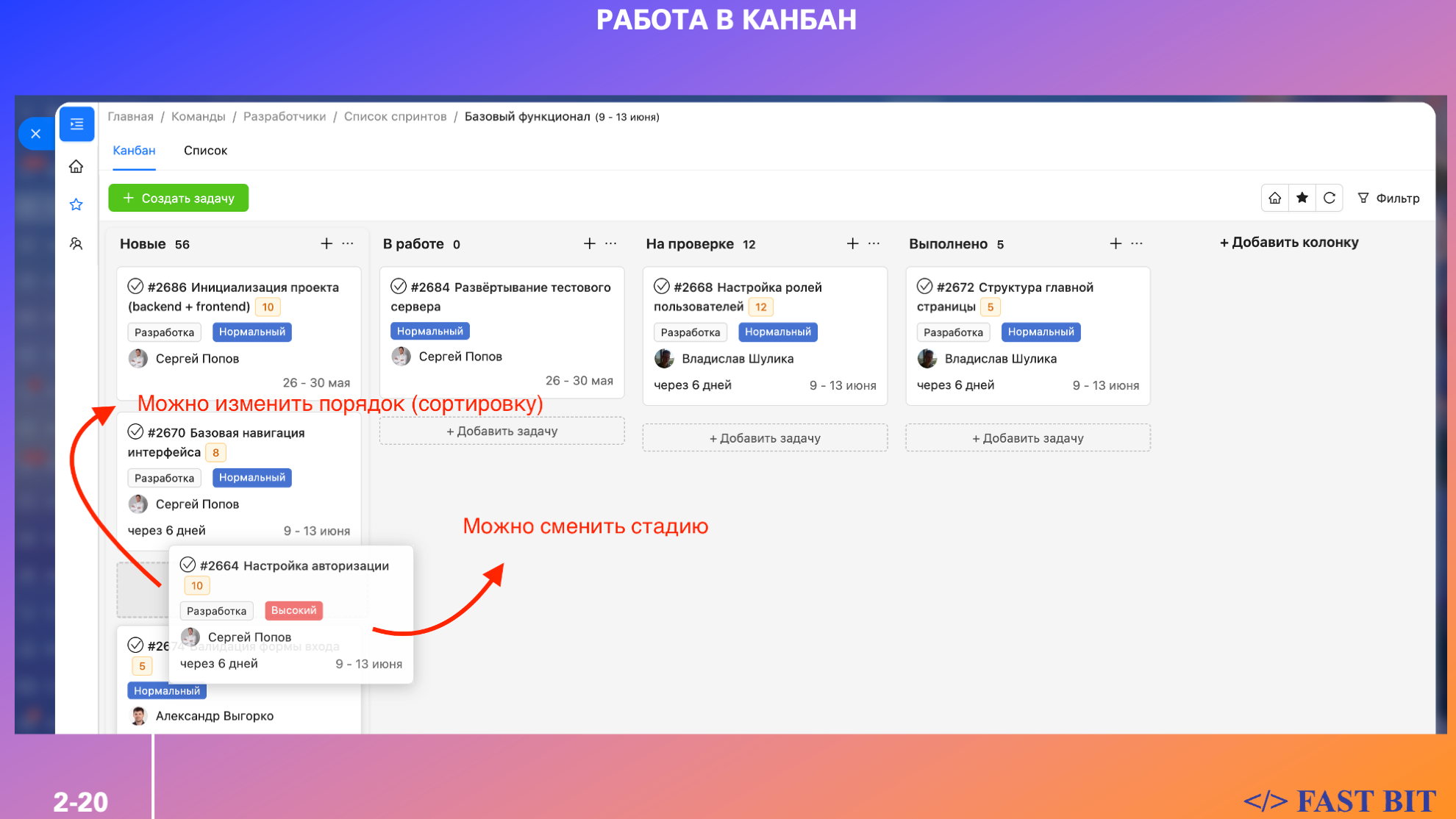Screen dimensions: 1456x819
Task: Click the Нормальный priority badge on task #2686
Action: tap(252, 332)
